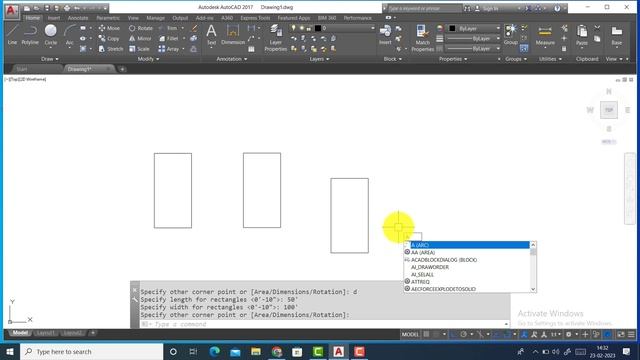Screen dimensions: 640x360
Task: Click Match Properties tool
Action: pyautogui.click(x=422, y=38)
